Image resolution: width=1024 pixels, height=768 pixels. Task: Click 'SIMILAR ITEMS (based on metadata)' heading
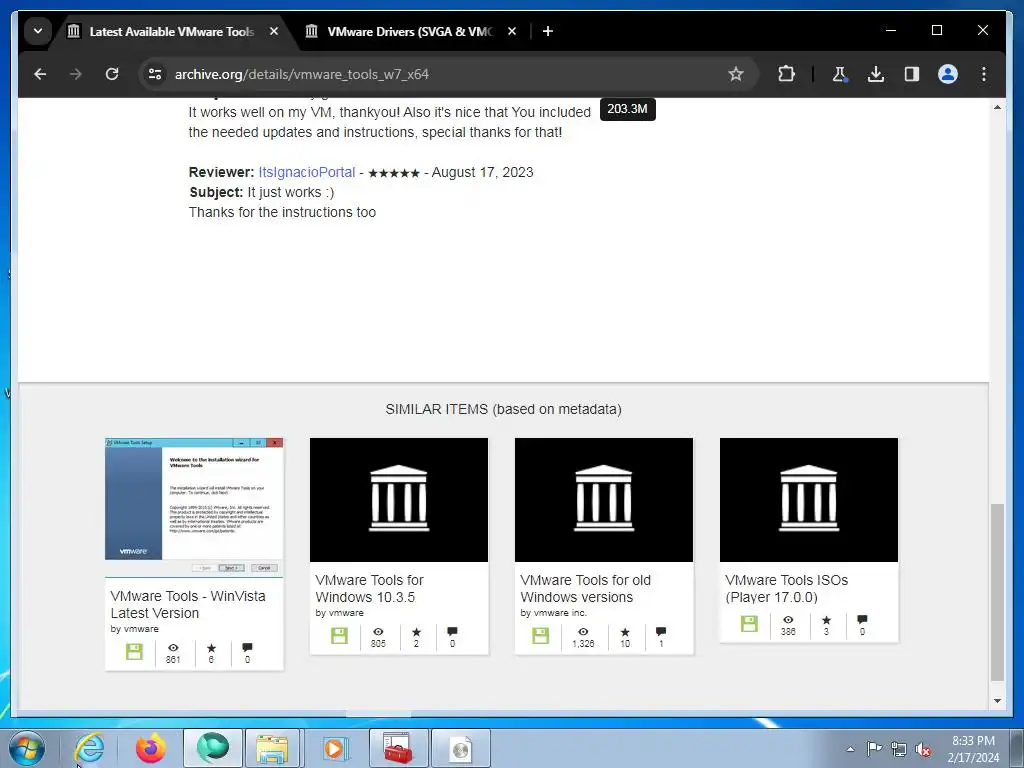[504, 409]
